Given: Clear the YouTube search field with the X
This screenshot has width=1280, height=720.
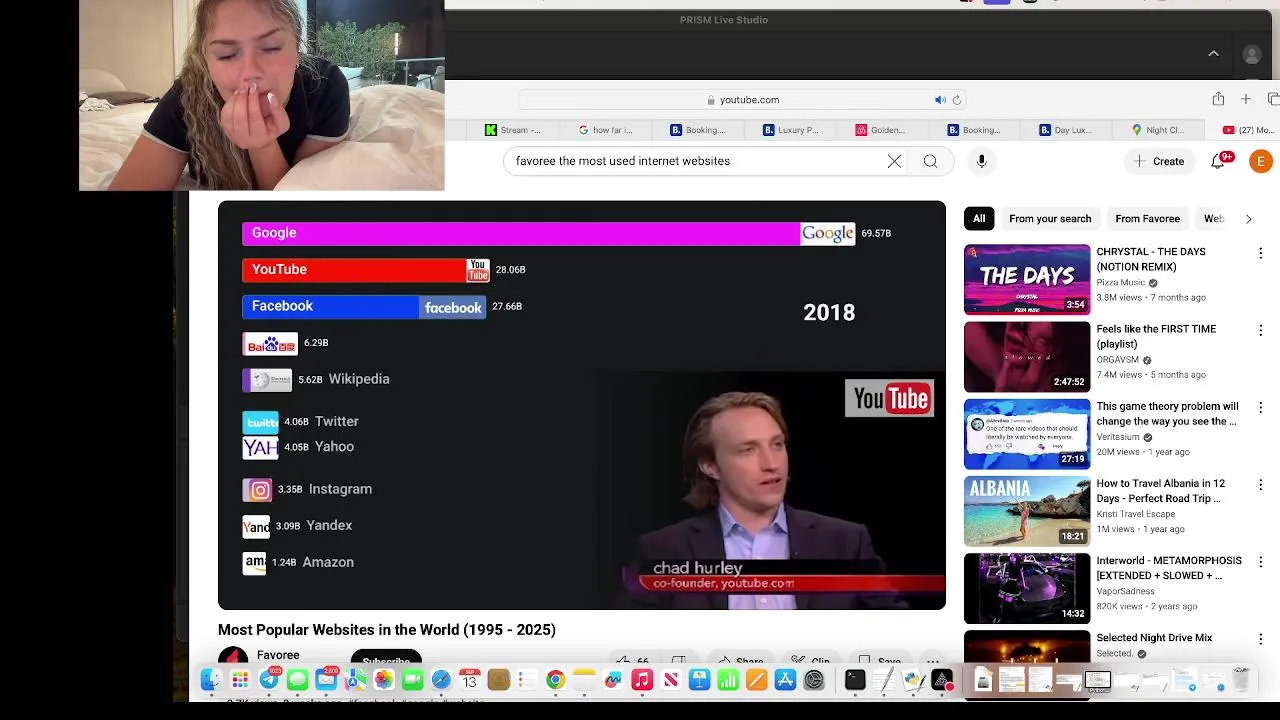Looking at the screenshot, I should pyautogui.click(x=894, y=161).
